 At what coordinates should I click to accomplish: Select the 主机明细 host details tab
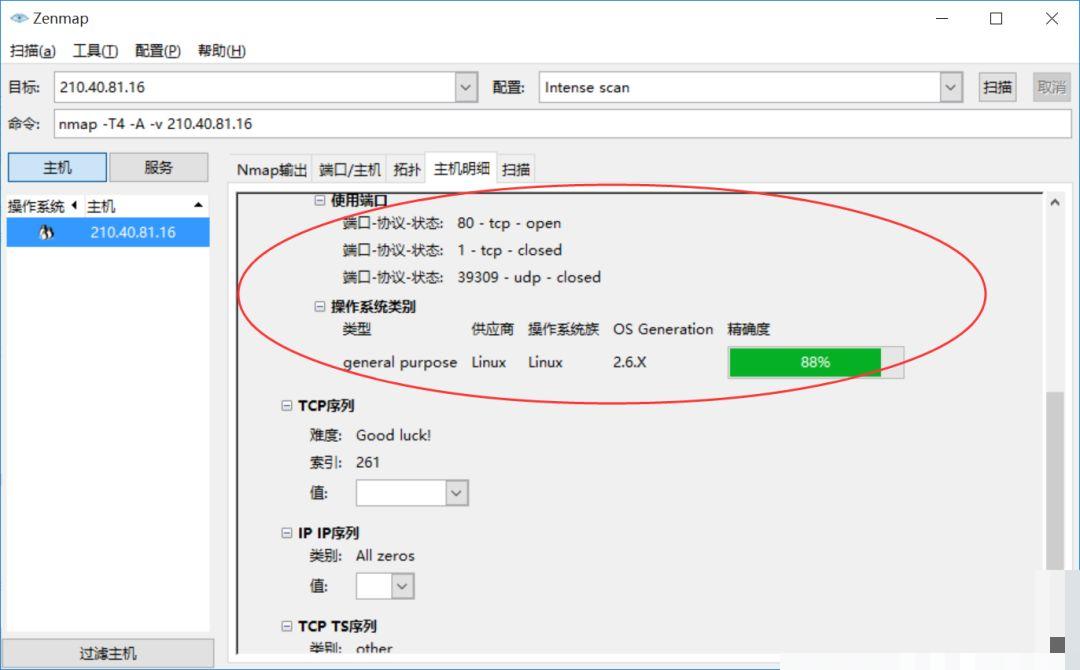point(461,168)
